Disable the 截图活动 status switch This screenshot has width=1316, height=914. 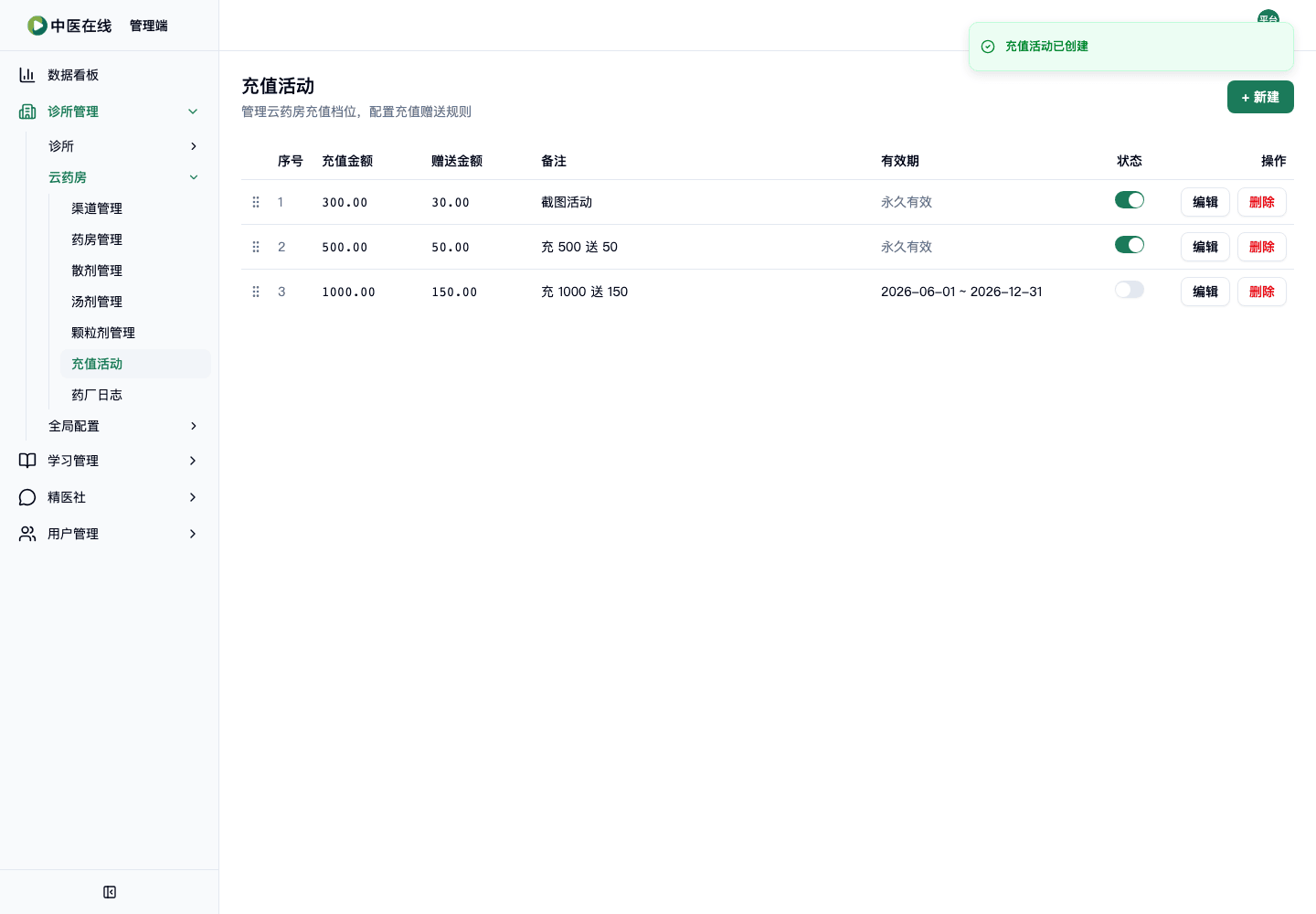point(1130,200)
